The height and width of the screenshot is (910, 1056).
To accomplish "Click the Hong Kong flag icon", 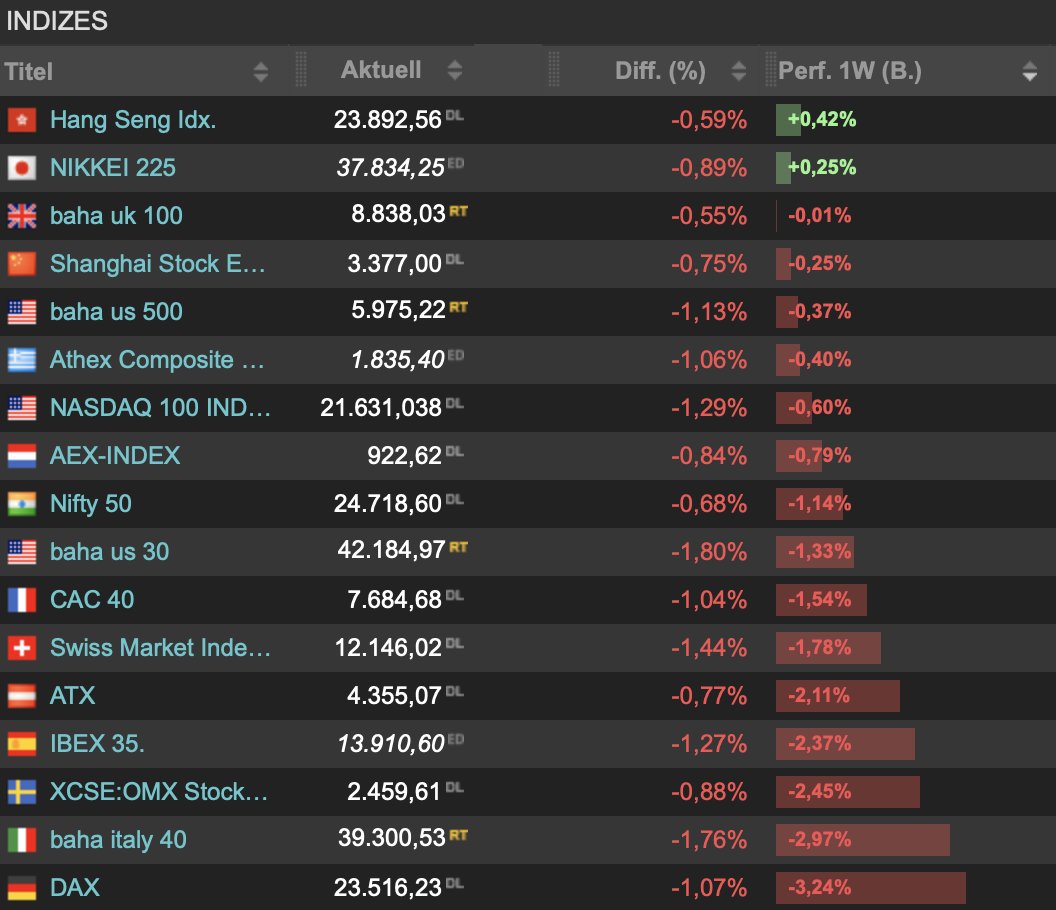I will tap(22, 121).
